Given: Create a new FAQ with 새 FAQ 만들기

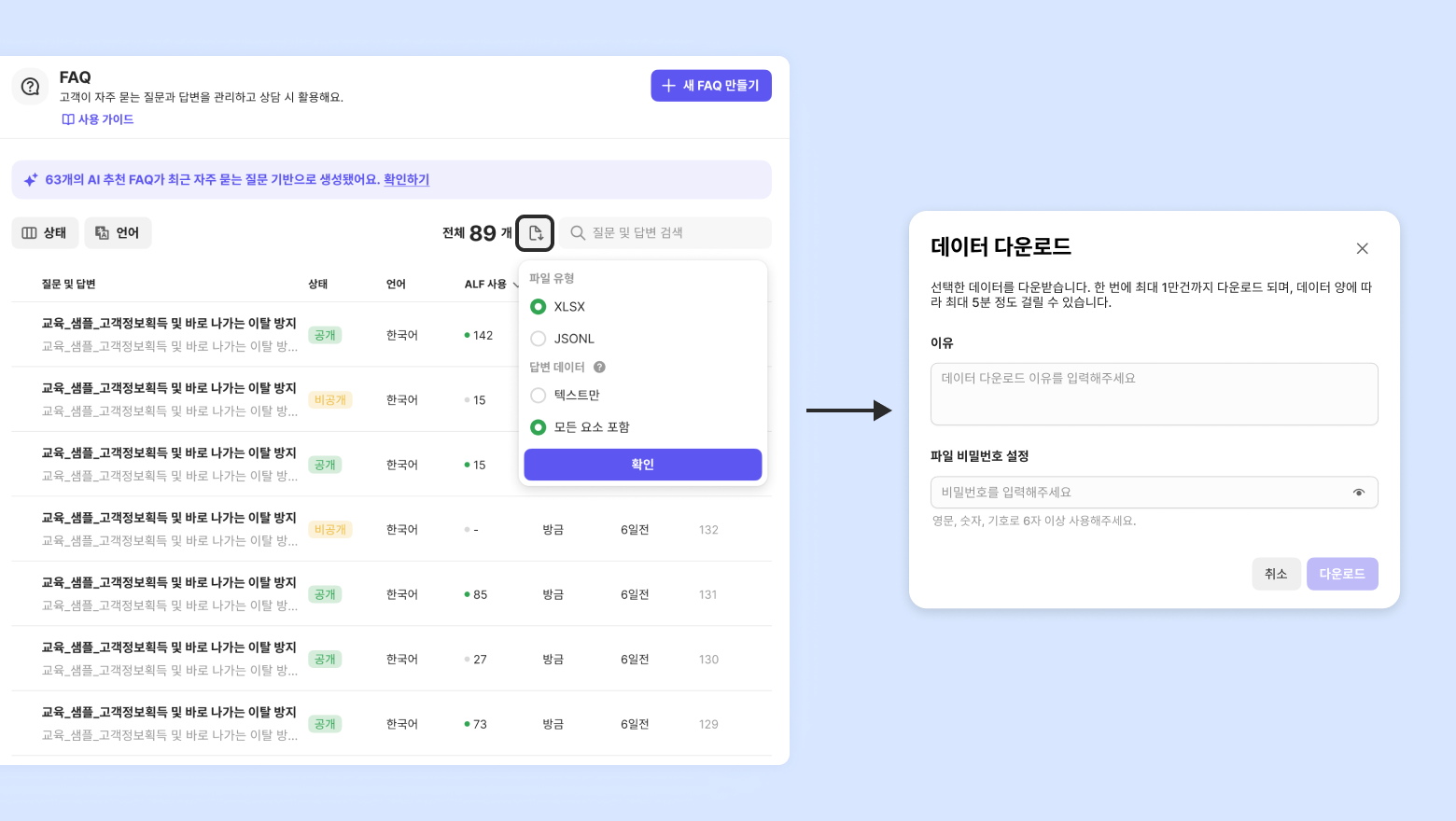Looking at the screenshot, I should tap(711, 86).
